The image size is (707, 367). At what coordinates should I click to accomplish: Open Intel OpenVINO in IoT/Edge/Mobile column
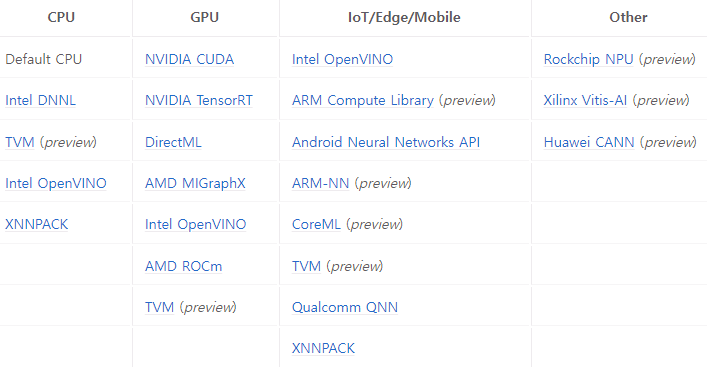[342, 59]
